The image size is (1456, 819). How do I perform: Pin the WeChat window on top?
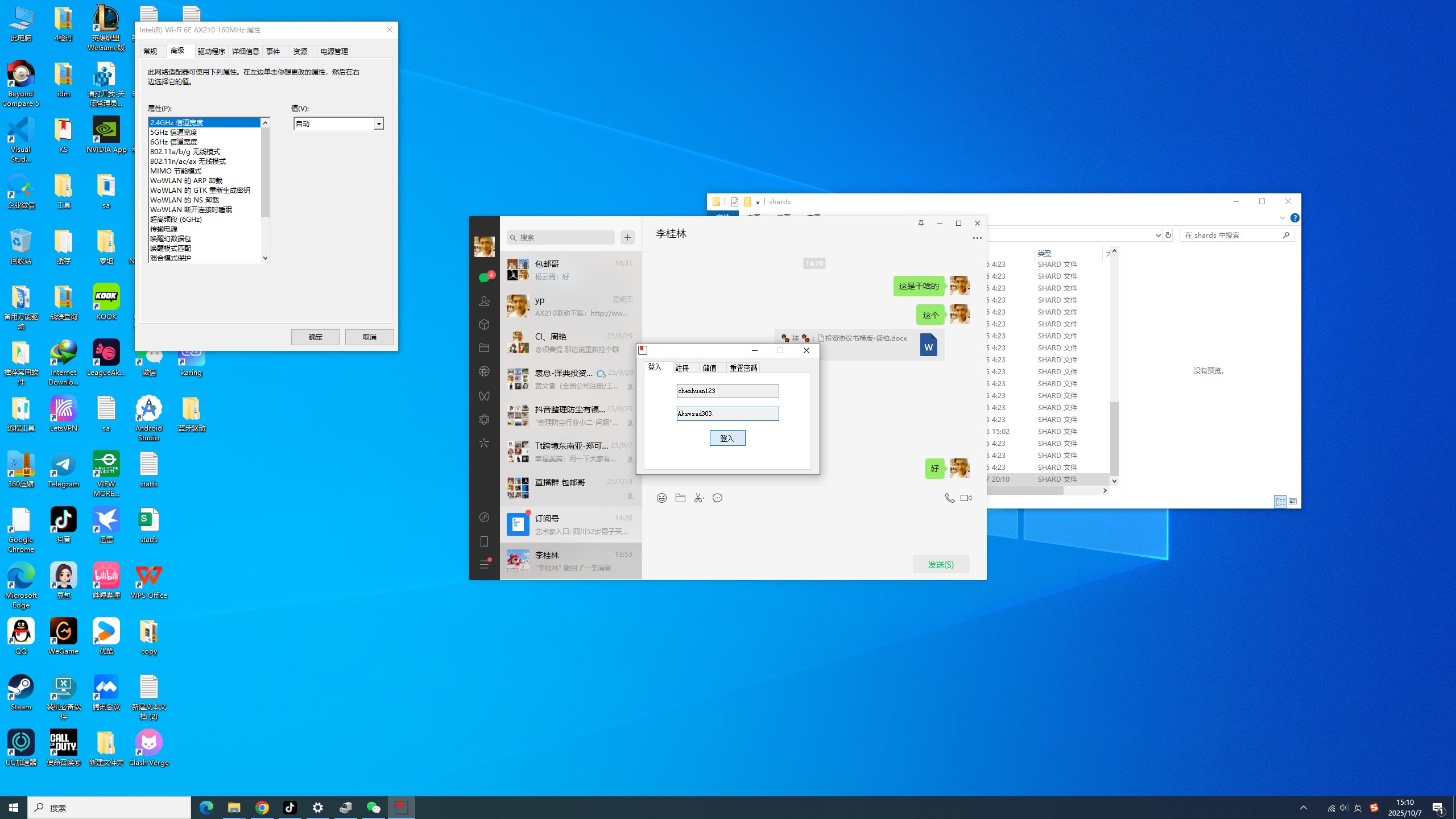(x=921, y=224)
